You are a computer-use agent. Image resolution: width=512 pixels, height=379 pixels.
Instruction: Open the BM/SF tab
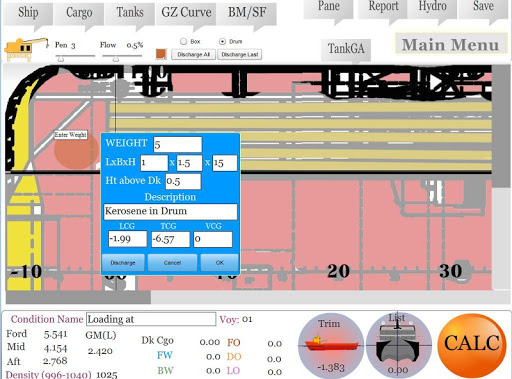click(247, 13)
